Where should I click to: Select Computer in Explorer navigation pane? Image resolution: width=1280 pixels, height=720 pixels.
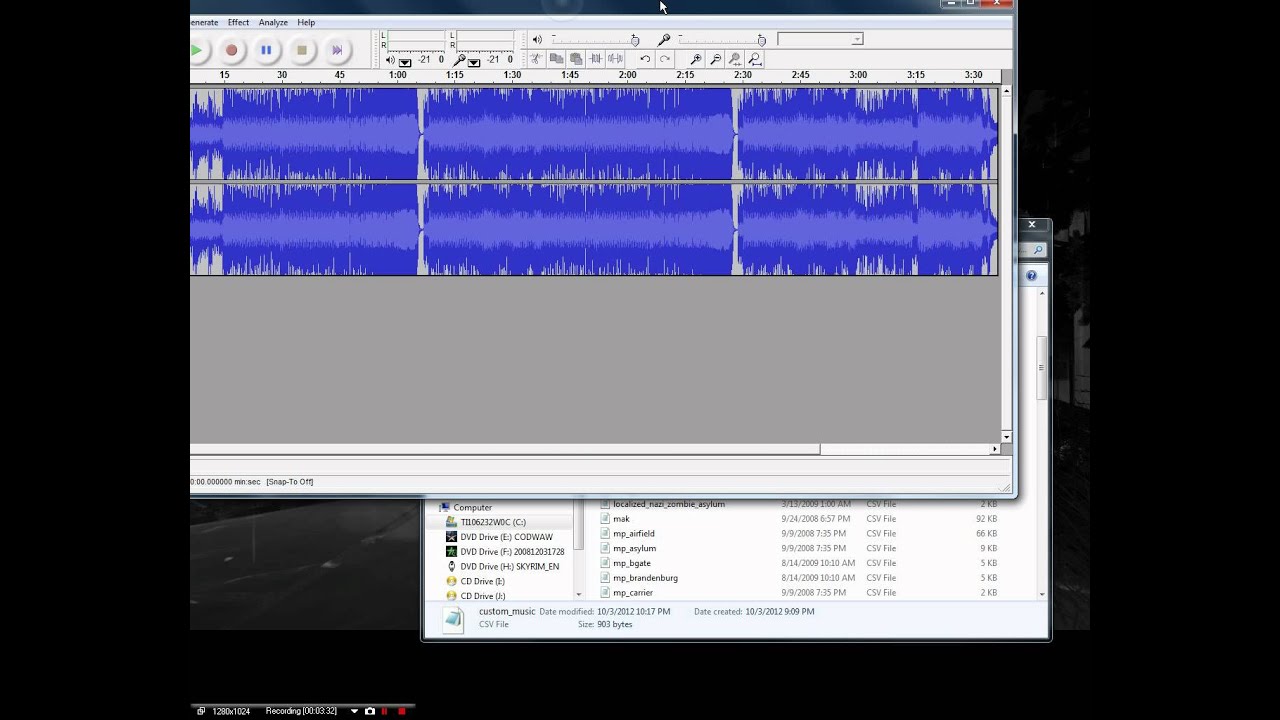coord(472,507)
